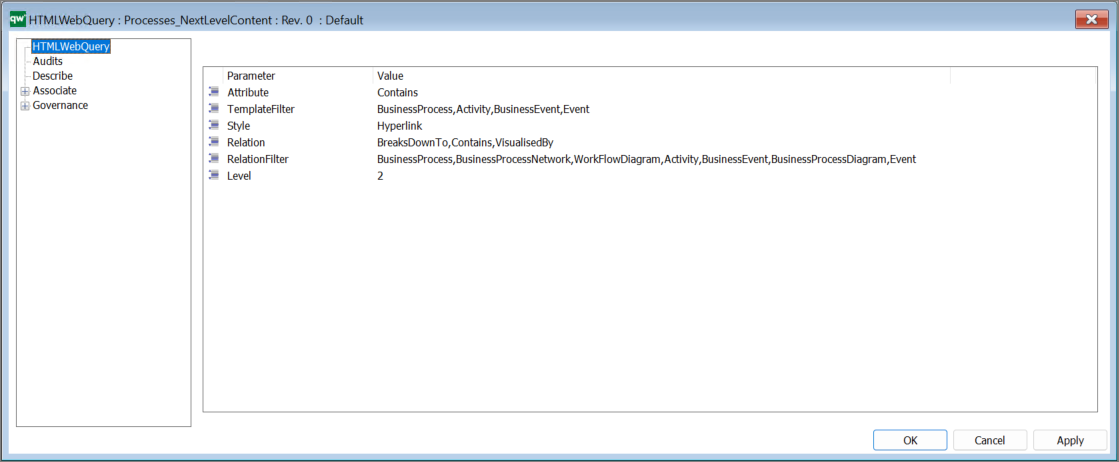The height and width of the screenshot is (462, 1119).
Task: Click the green QW application icon
Action: coord(17,20)
